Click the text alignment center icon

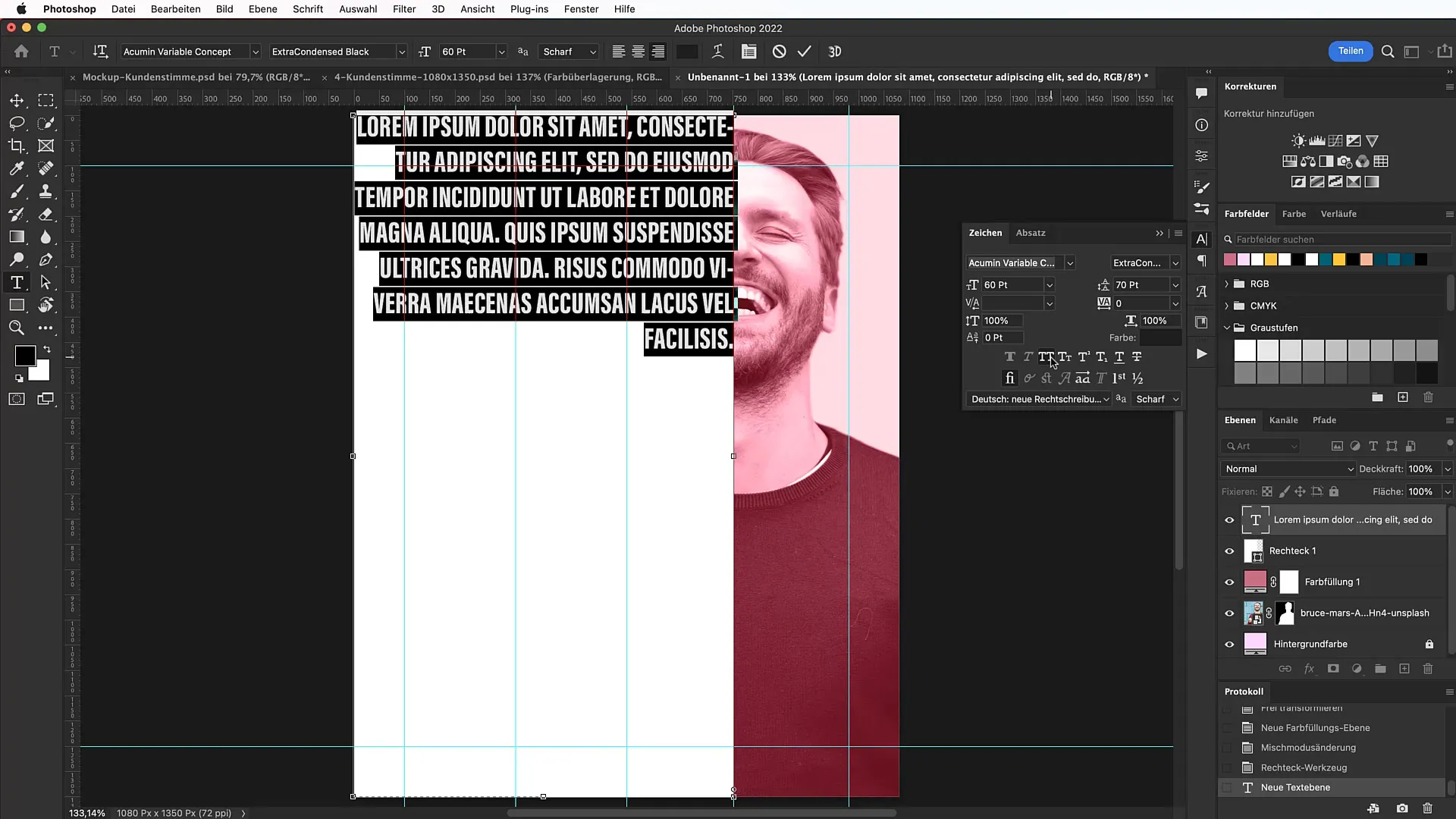[x=639, y=51]
